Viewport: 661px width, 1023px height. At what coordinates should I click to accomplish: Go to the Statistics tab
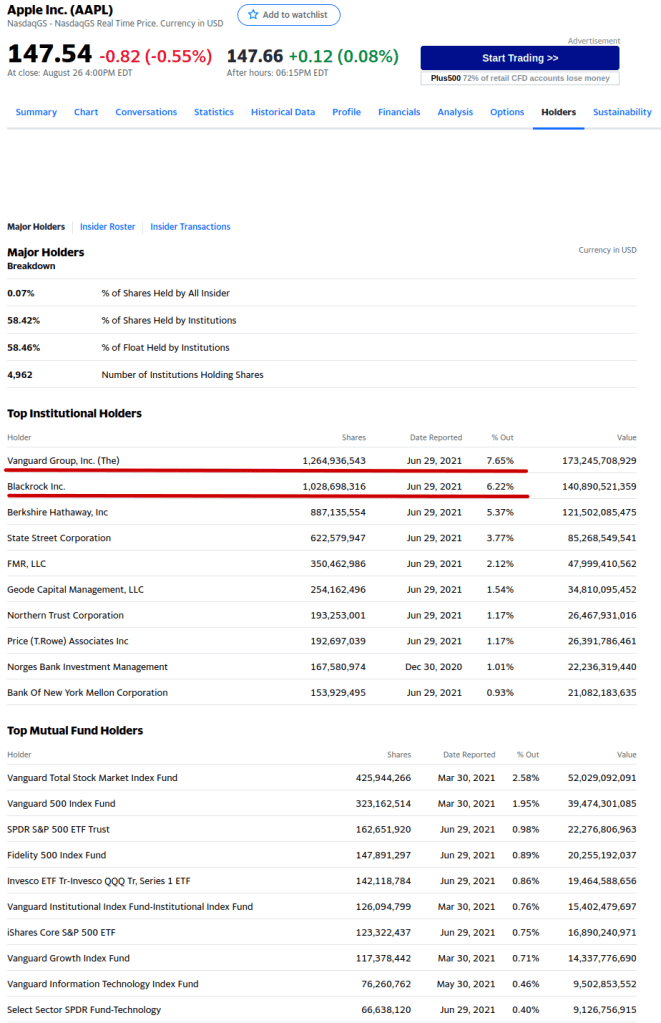click(214, 112)
